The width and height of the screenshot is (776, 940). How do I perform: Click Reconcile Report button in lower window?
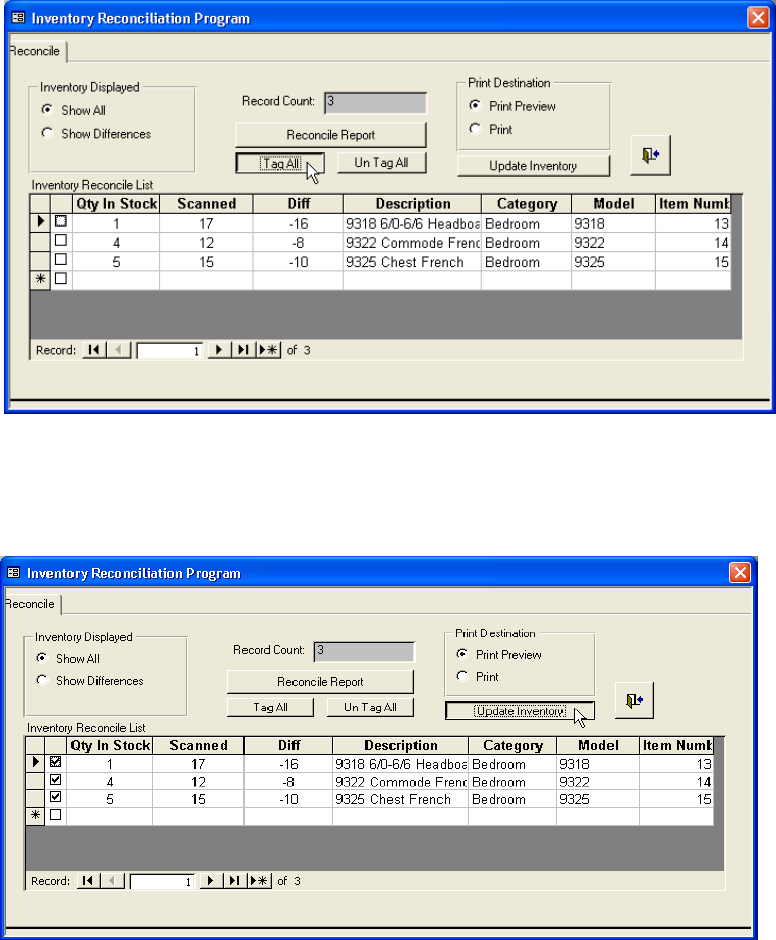click(320, 682)
